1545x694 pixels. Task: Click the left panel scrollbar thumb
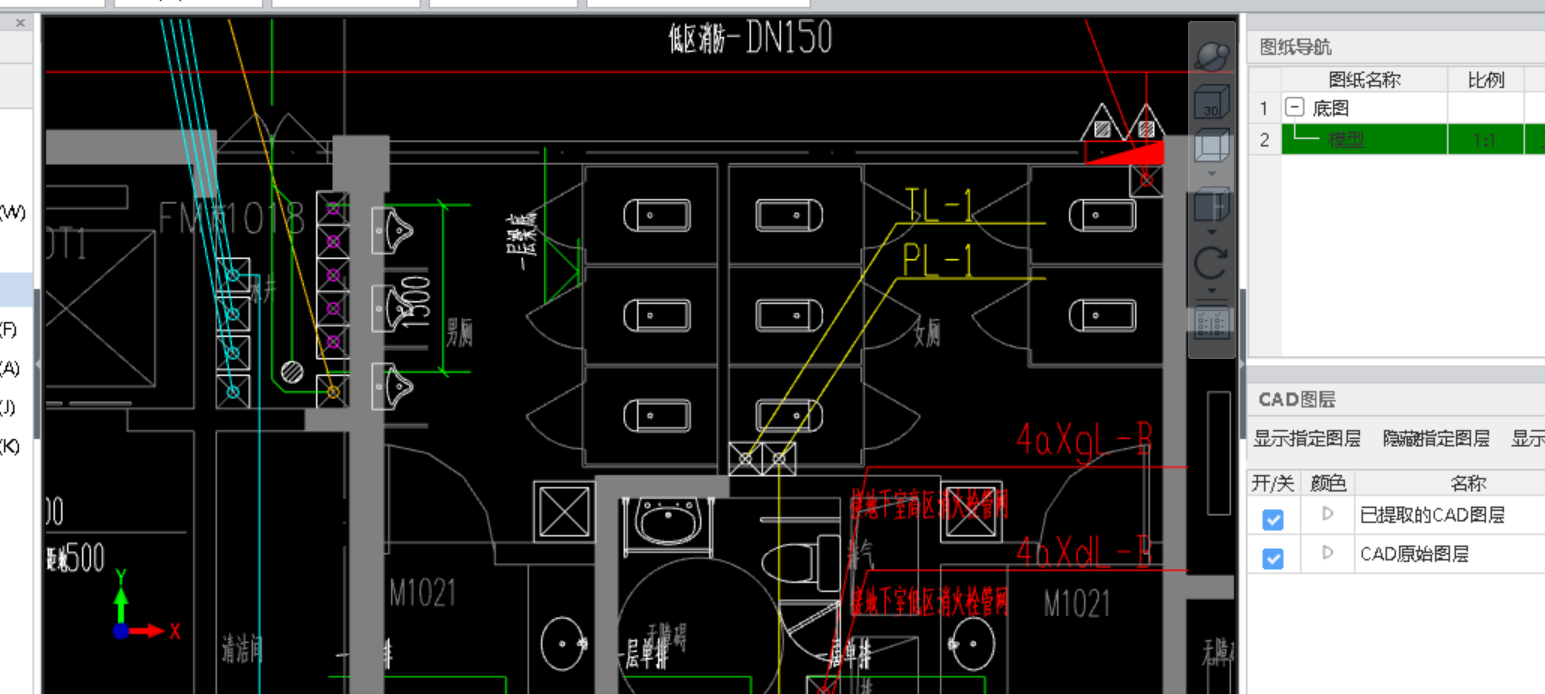37,365
